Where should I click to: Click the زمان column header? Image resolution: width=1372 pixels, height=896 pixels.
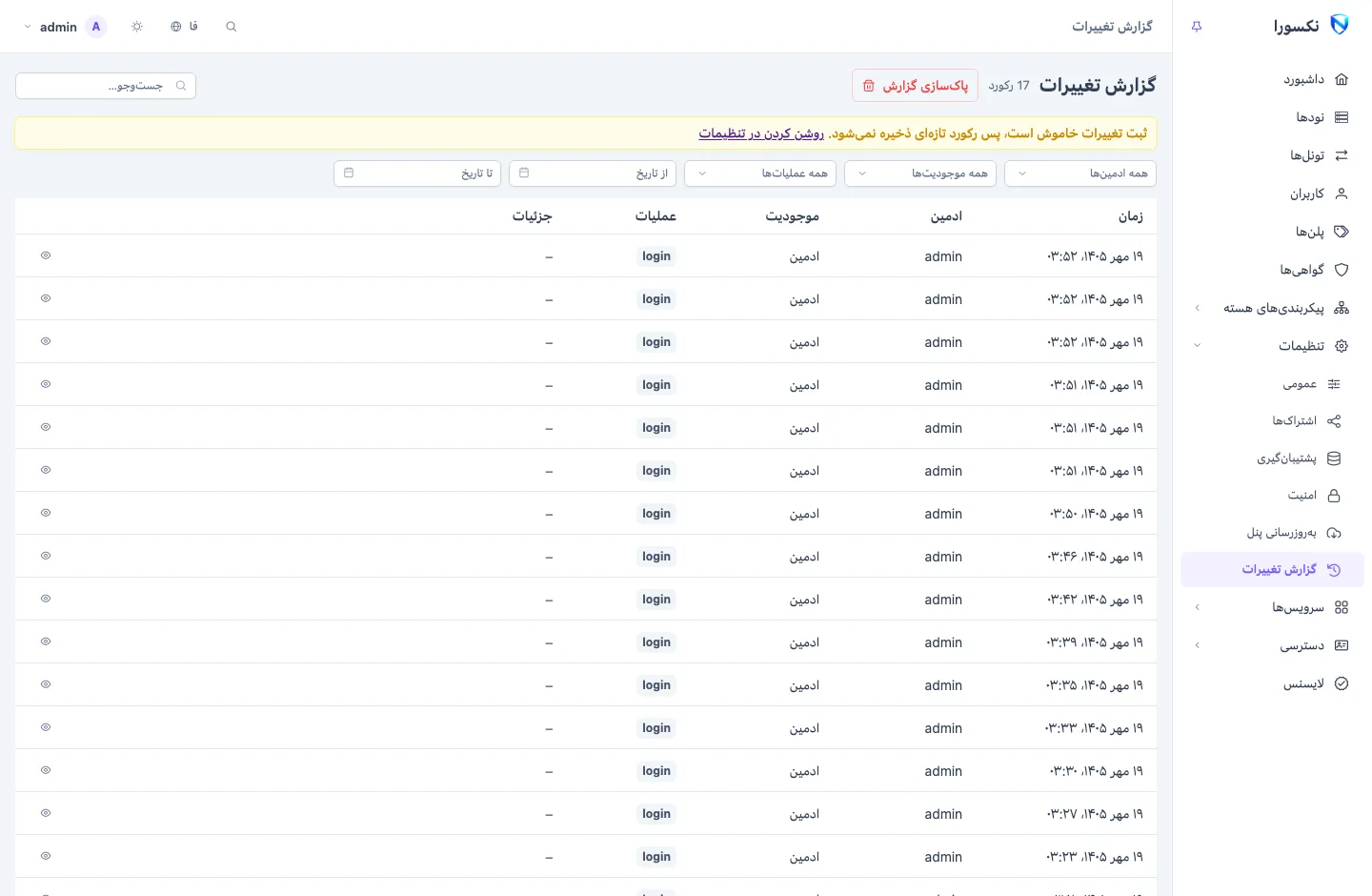(x=1131, y=216)
